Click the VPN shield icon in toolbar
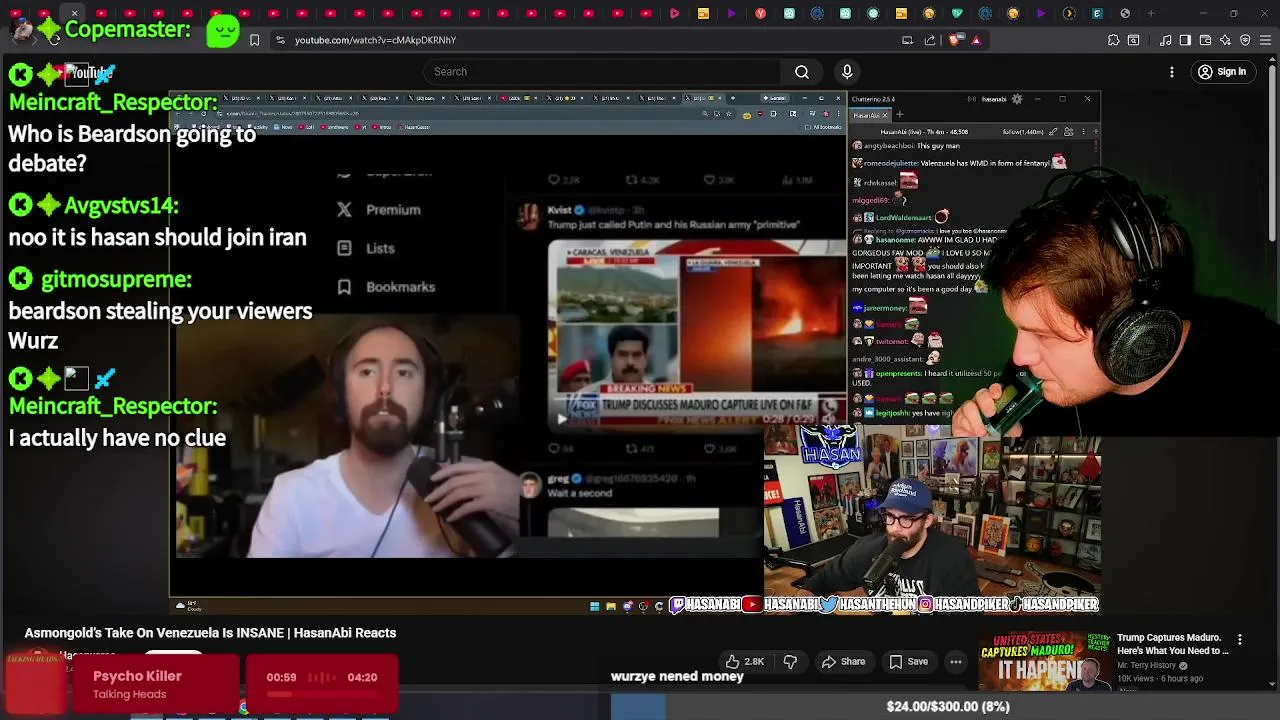This screenshot has width=1280, height=720. pyautogui.click(x=1245, y=40)
